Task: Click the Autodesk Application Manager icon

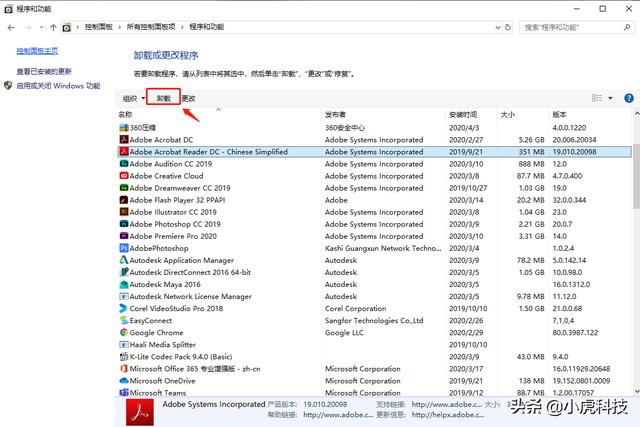Action: (x=124, y=260)
